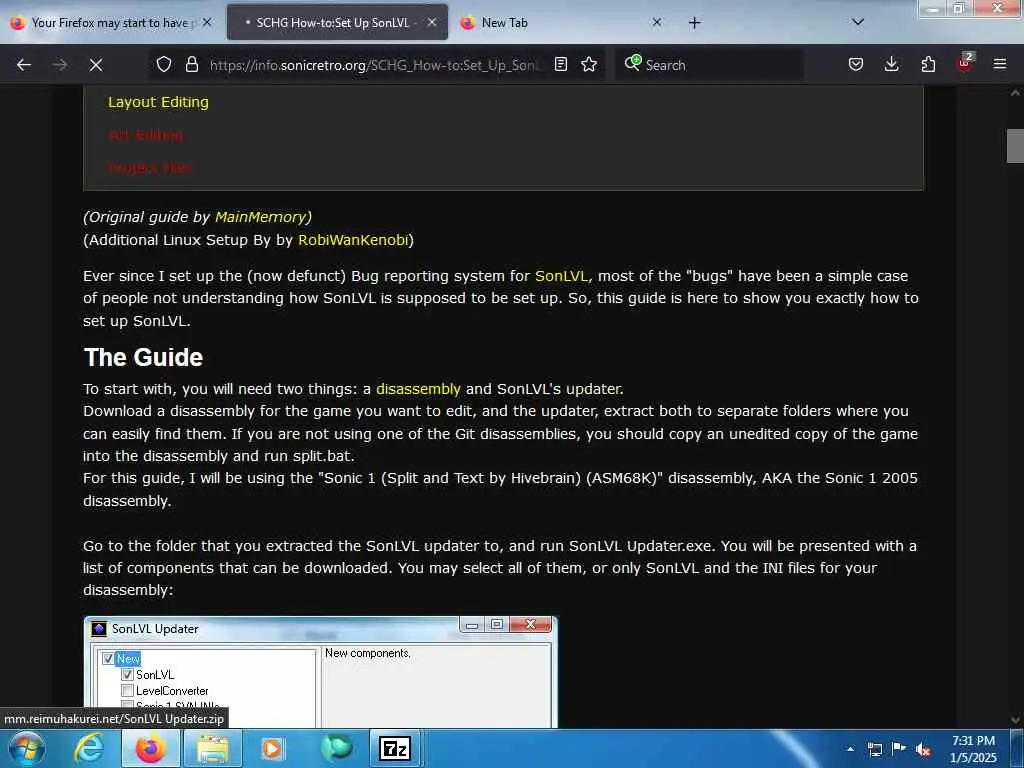
Task: Open a new tab with plus
Action: tap(694, 23)
